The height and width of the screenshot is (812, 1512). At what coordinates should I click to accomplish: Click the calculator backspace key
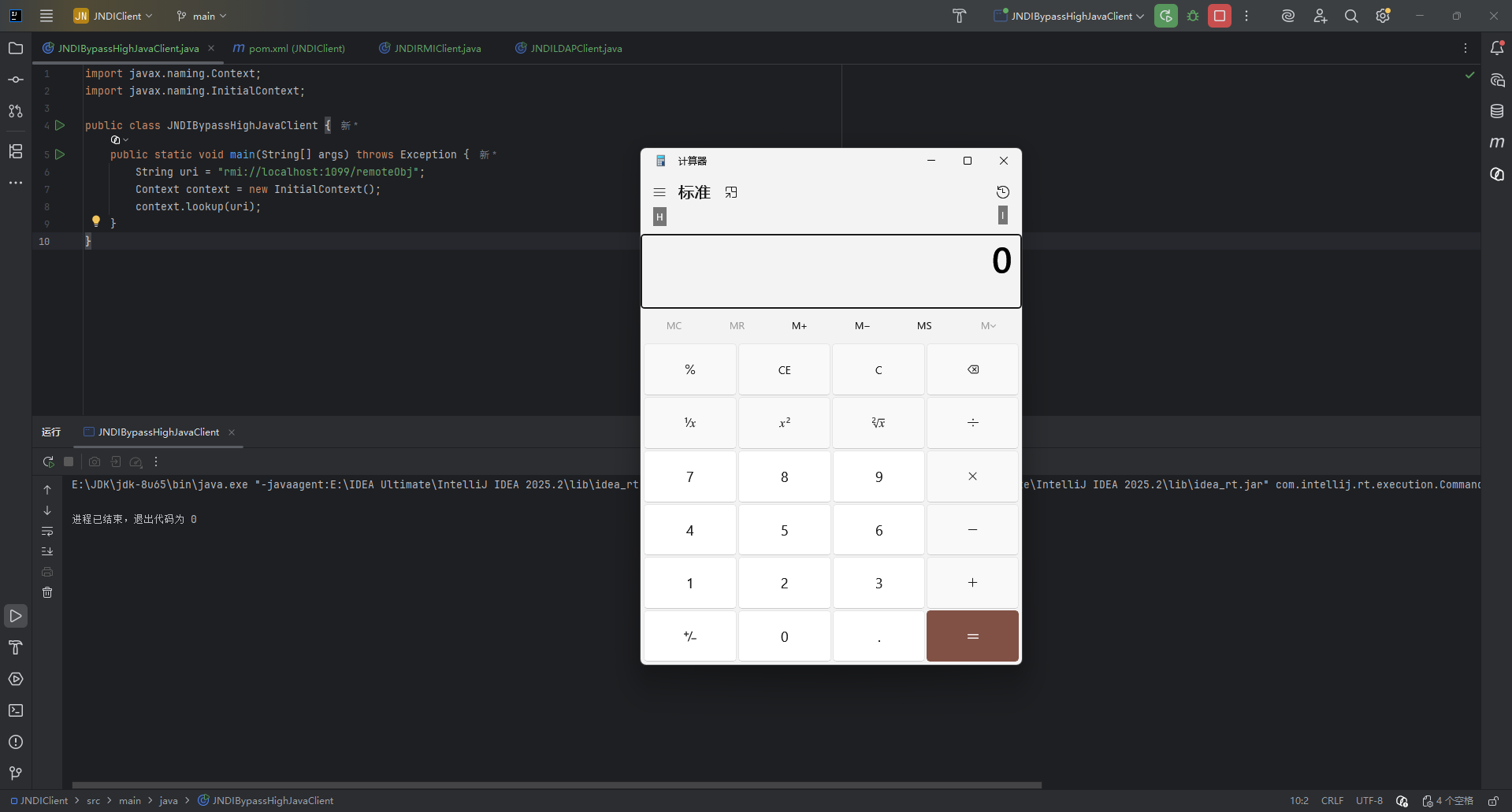coord(973,369)
